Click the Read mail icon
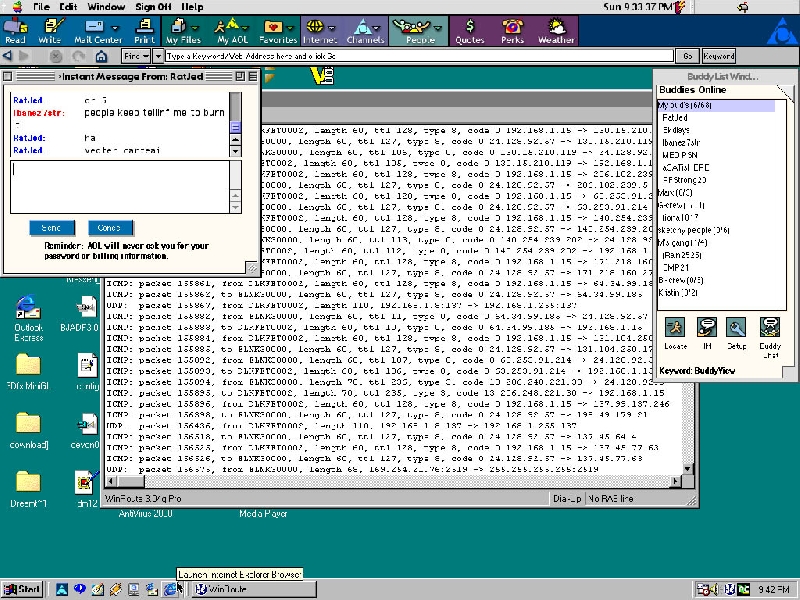The image size is (800, 600). coord(15,30)
